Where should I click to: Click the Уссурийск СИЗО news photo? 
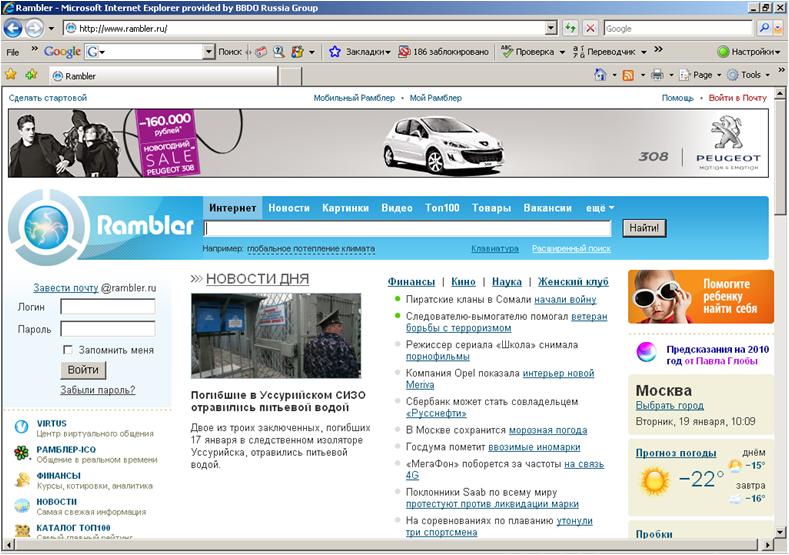click(x=276, y=335)
